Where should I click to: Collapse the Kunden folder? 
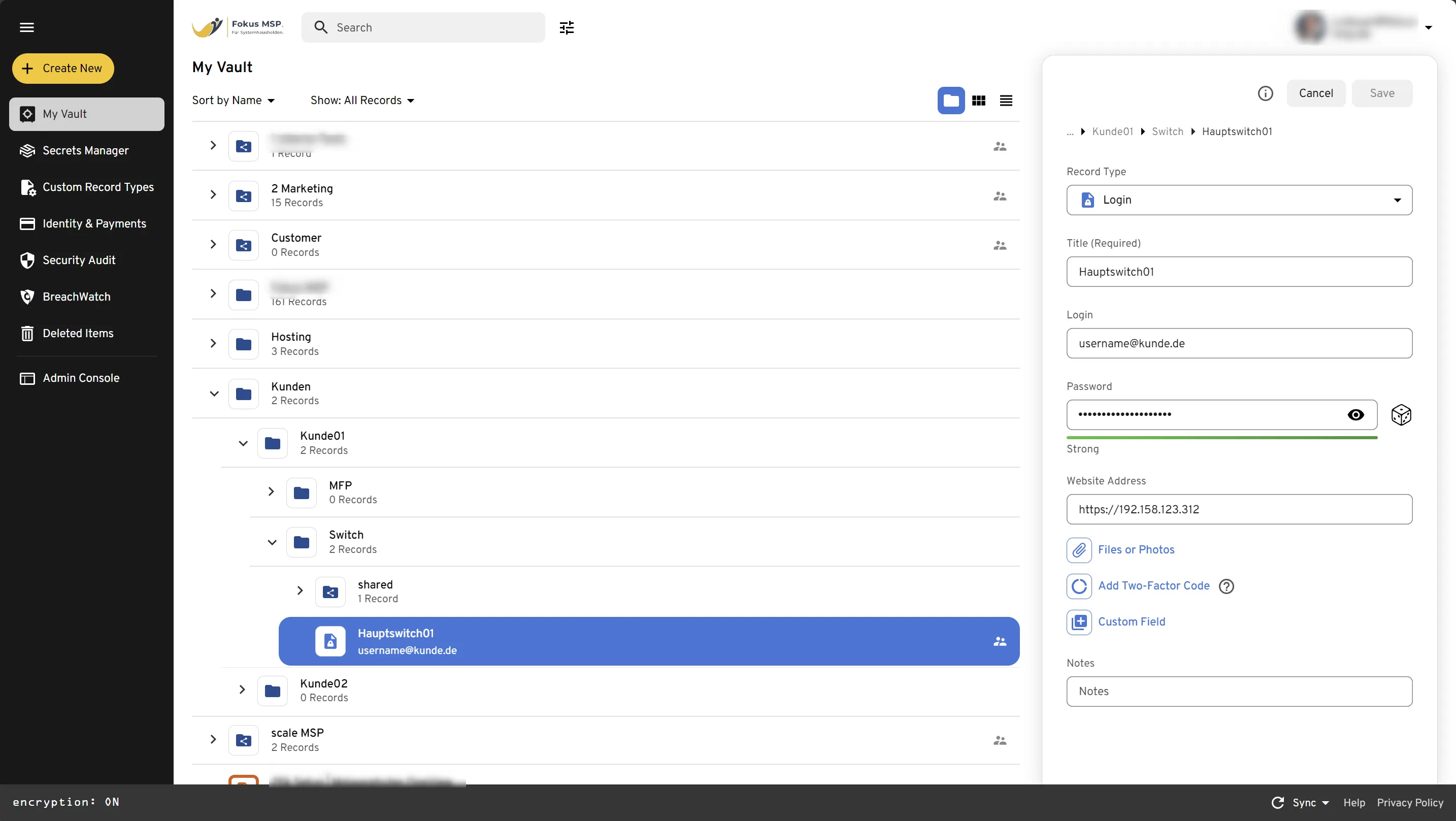click(x=214, y=393)
